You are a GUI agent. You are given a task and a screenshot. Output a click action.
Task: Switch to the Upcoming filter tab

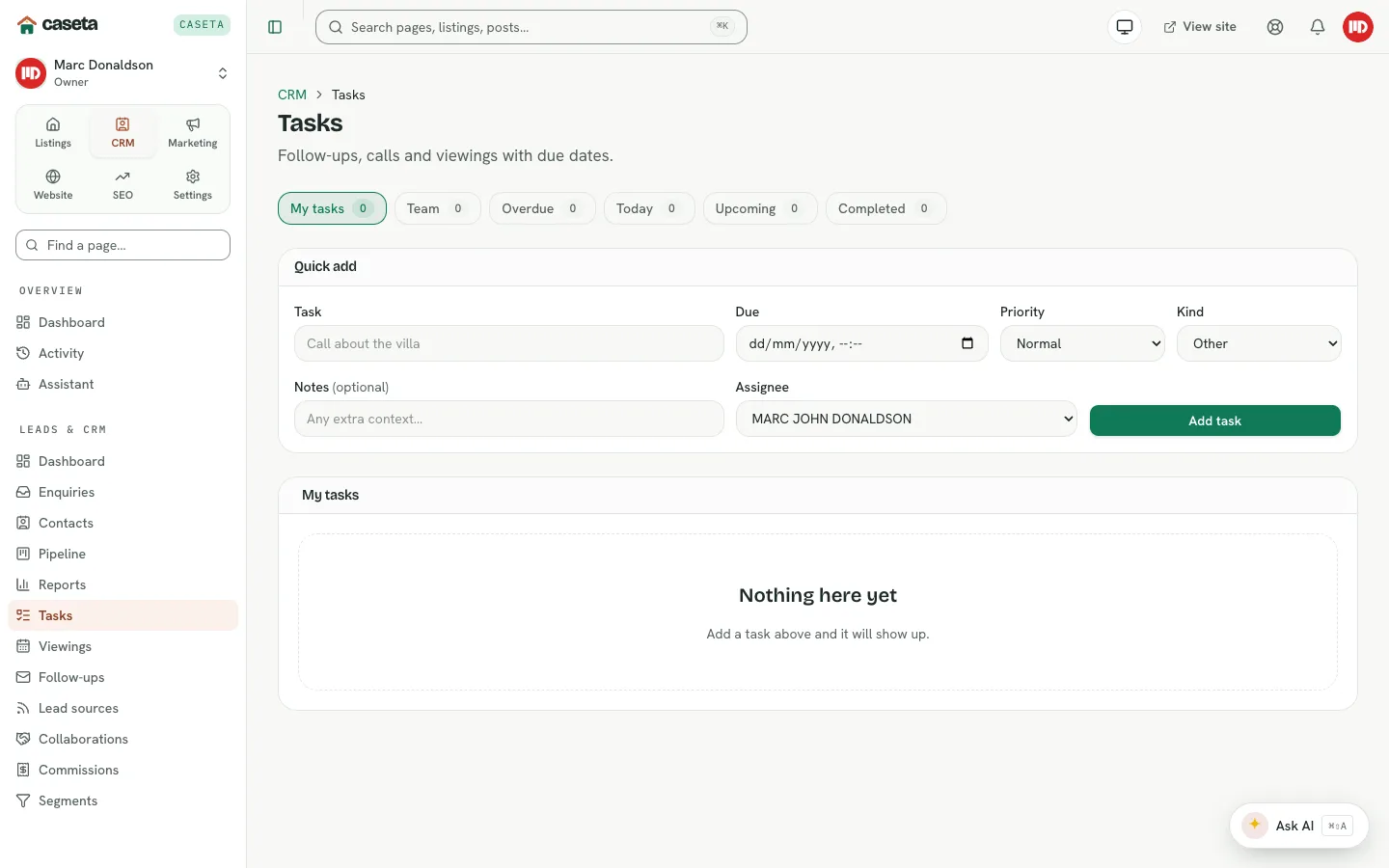point(760,208)
